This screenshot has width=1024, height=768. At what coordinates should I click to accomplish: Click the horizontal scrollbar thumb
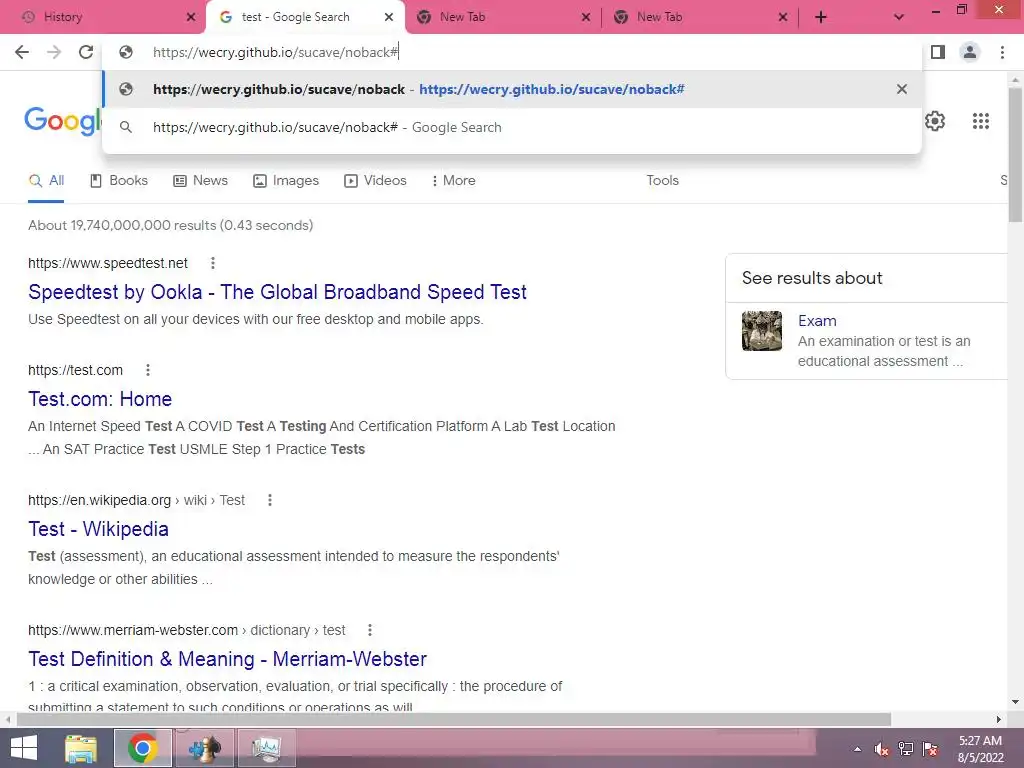point(454,719)
